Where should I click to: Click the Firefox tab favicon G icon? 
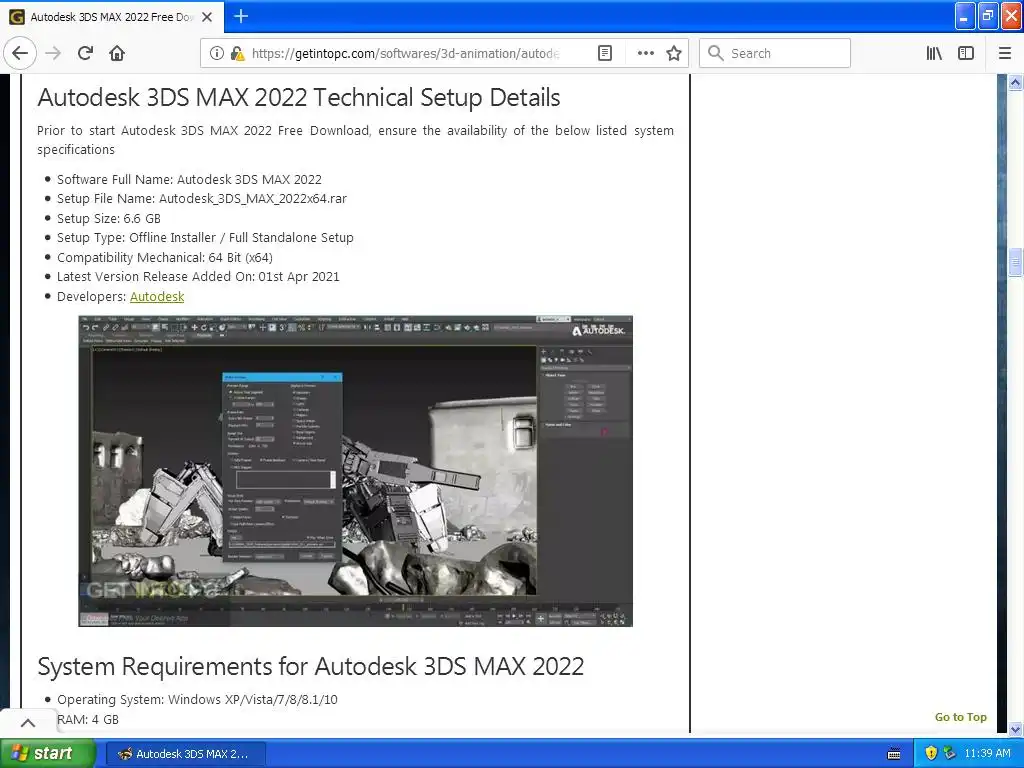coord(16,17)
